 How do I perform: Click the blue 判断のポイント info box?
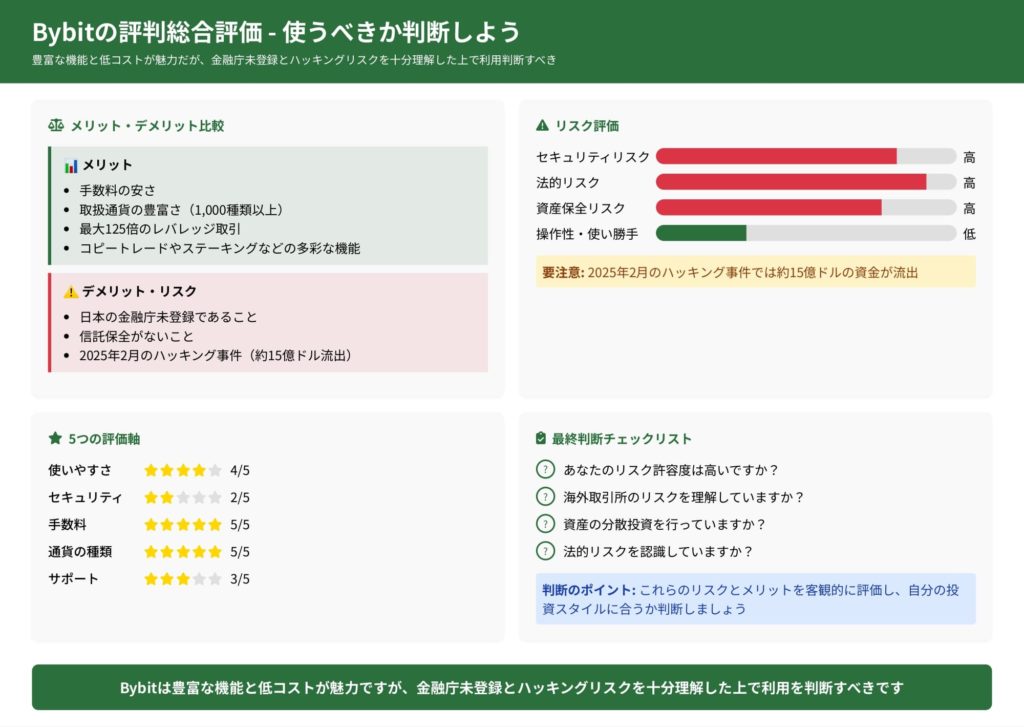(x=755, y=598)
